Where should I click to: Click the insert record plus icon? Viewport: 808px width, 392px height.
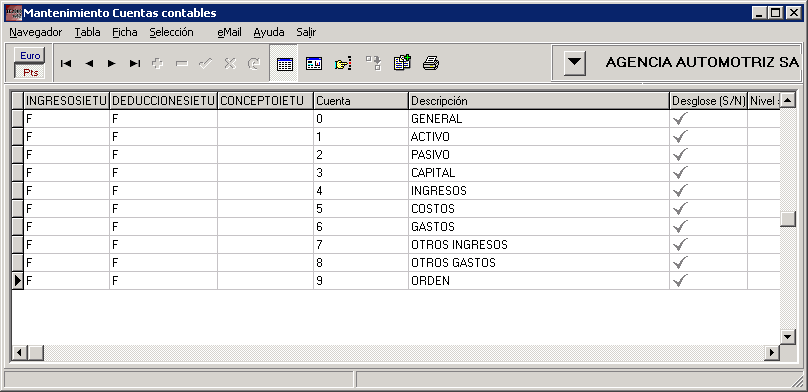tap(158, 63)
